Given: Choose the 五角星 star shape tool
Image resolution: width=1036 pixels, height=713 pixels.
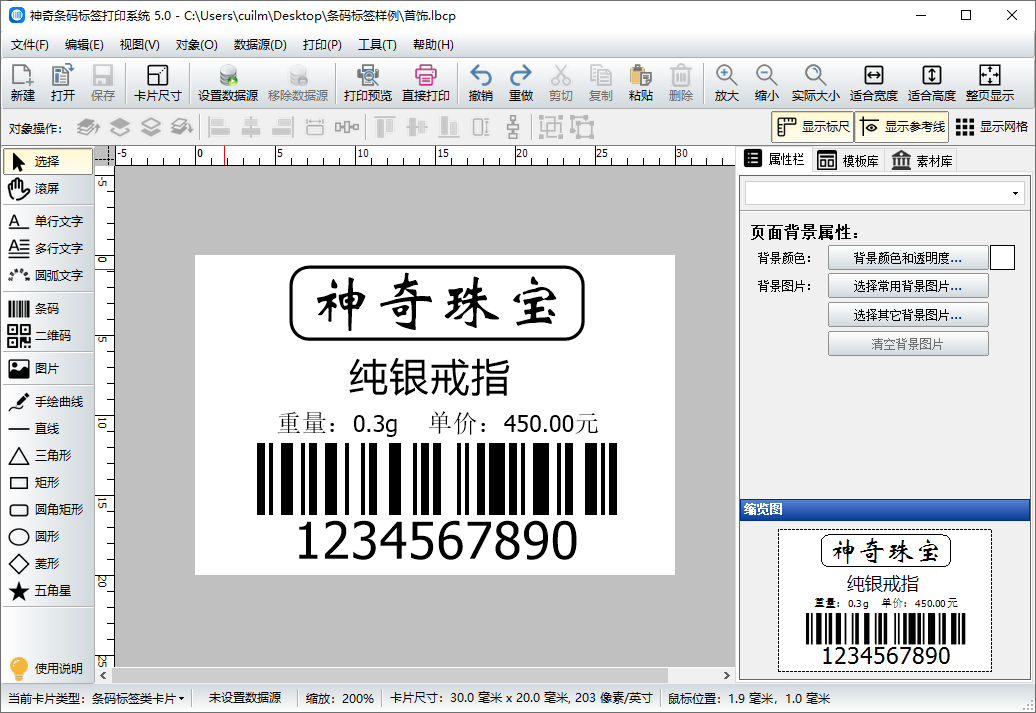Looking at the screenshot, I should (x=46, y=591).
